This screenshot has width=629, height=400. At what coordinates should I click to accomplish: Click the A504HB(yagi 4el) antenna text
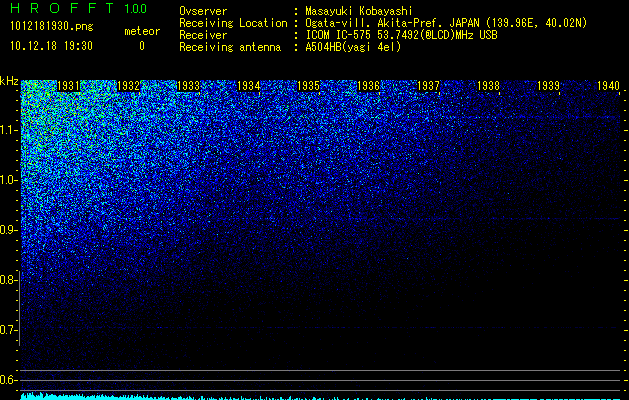353,47
